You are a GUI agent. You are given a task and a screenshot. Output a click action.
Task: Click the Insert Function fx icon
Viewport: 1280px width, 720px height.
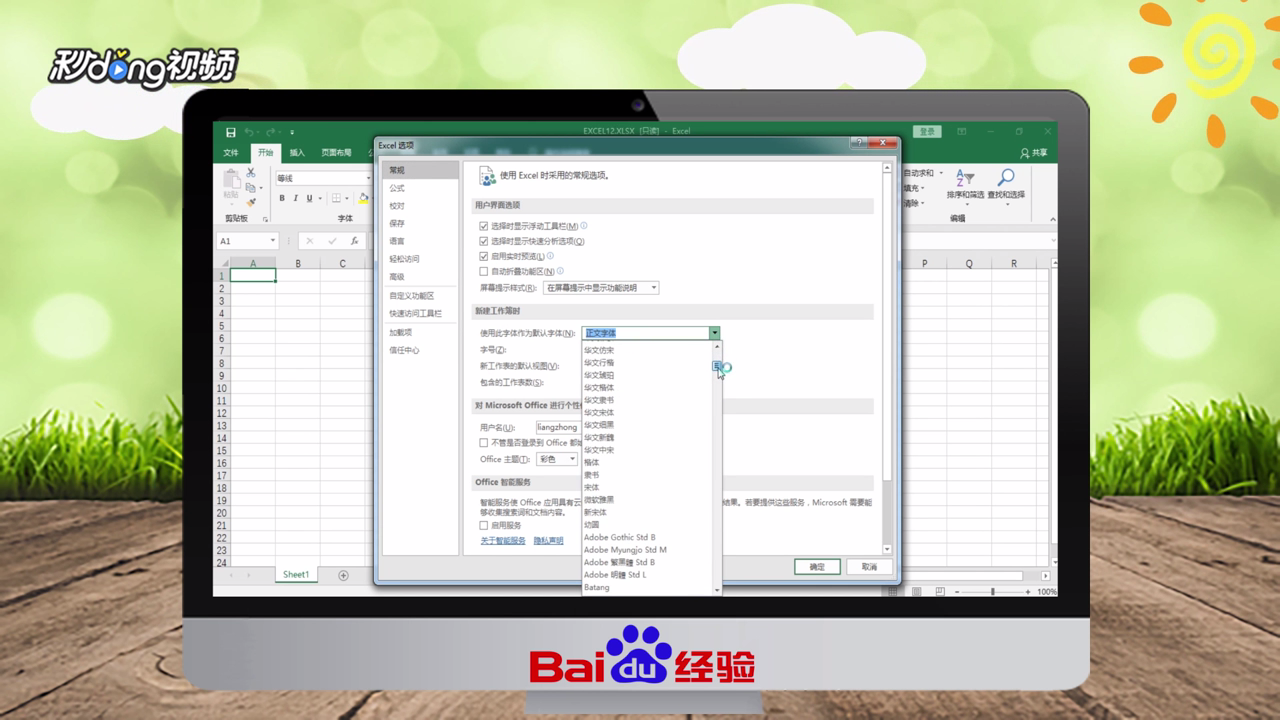coord(354,241)
